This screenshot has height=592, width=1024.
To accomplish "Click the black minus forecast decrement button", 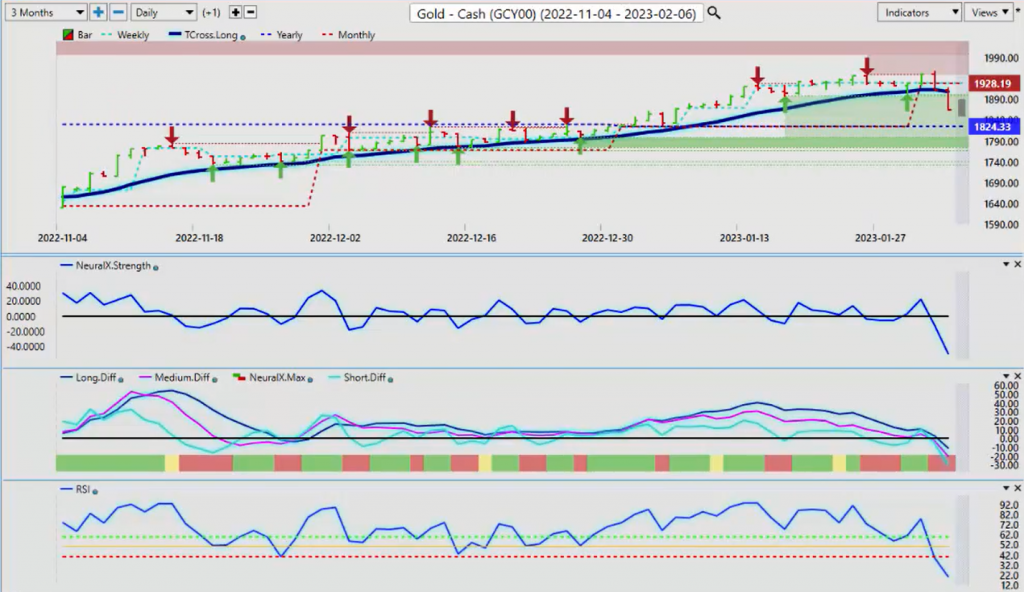I will click(x=250, y=12).
